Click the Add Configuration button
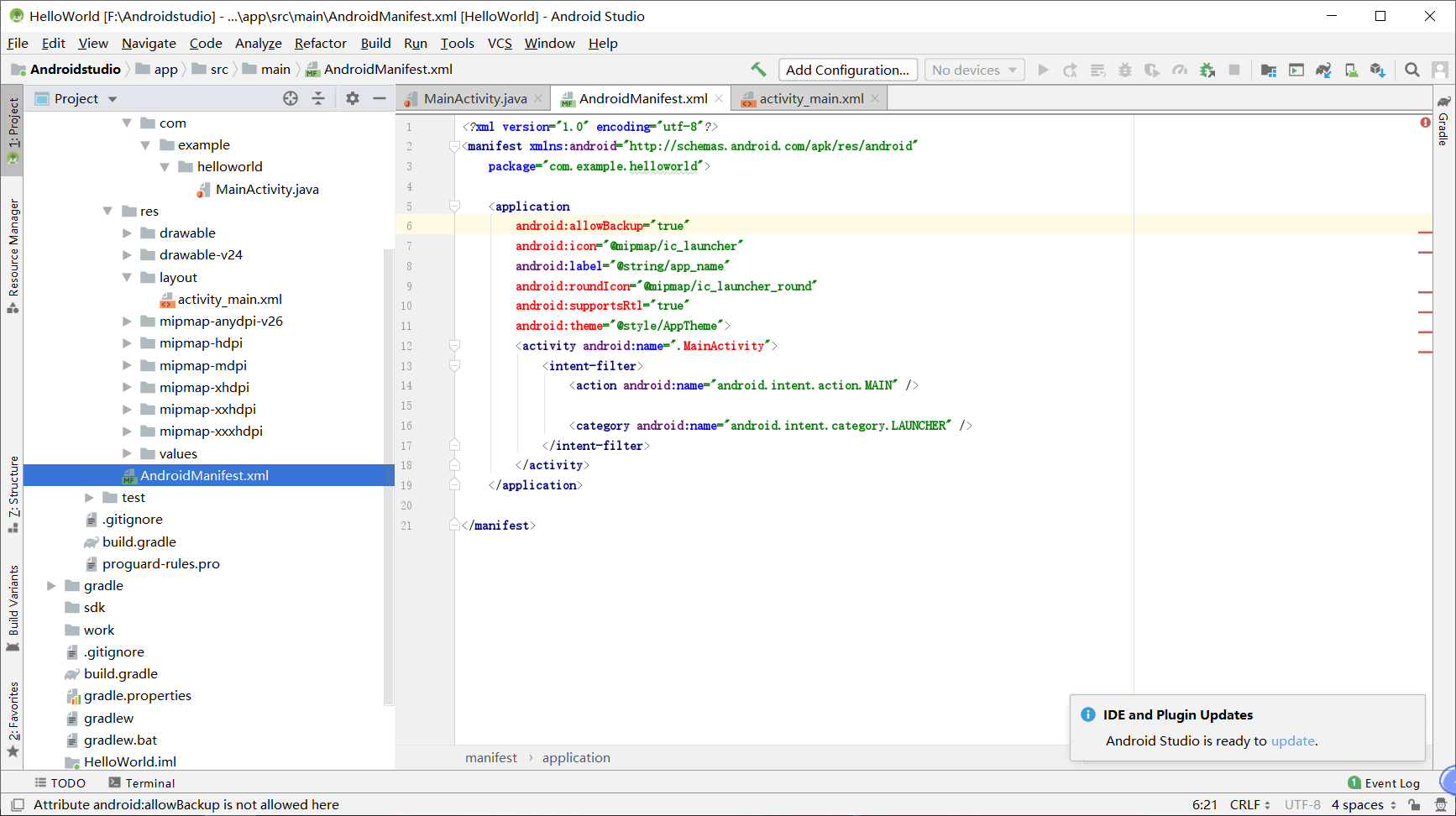The image size is (1456, 816). point(847,70)
